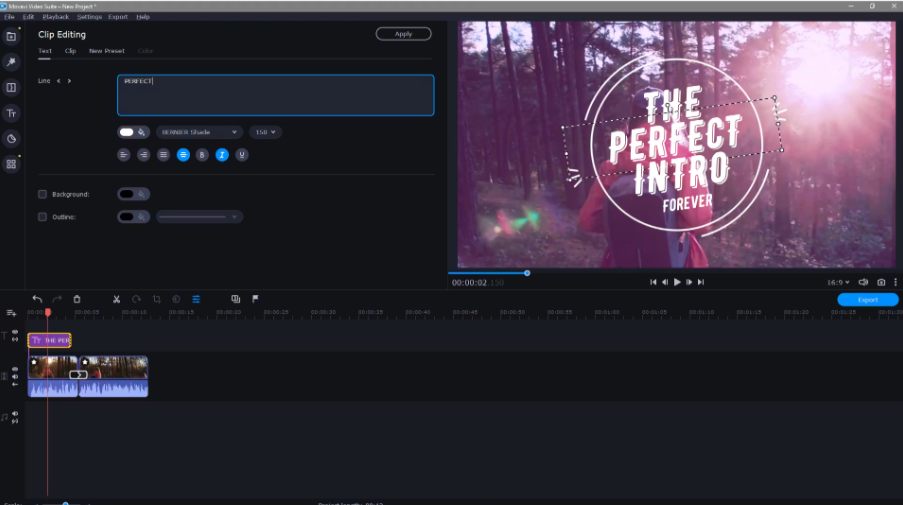Image resolution: width=903 pixels, height=505 pixels.
Task: Redo the action in timeline toolbar
Action: [x=57, y=299]
